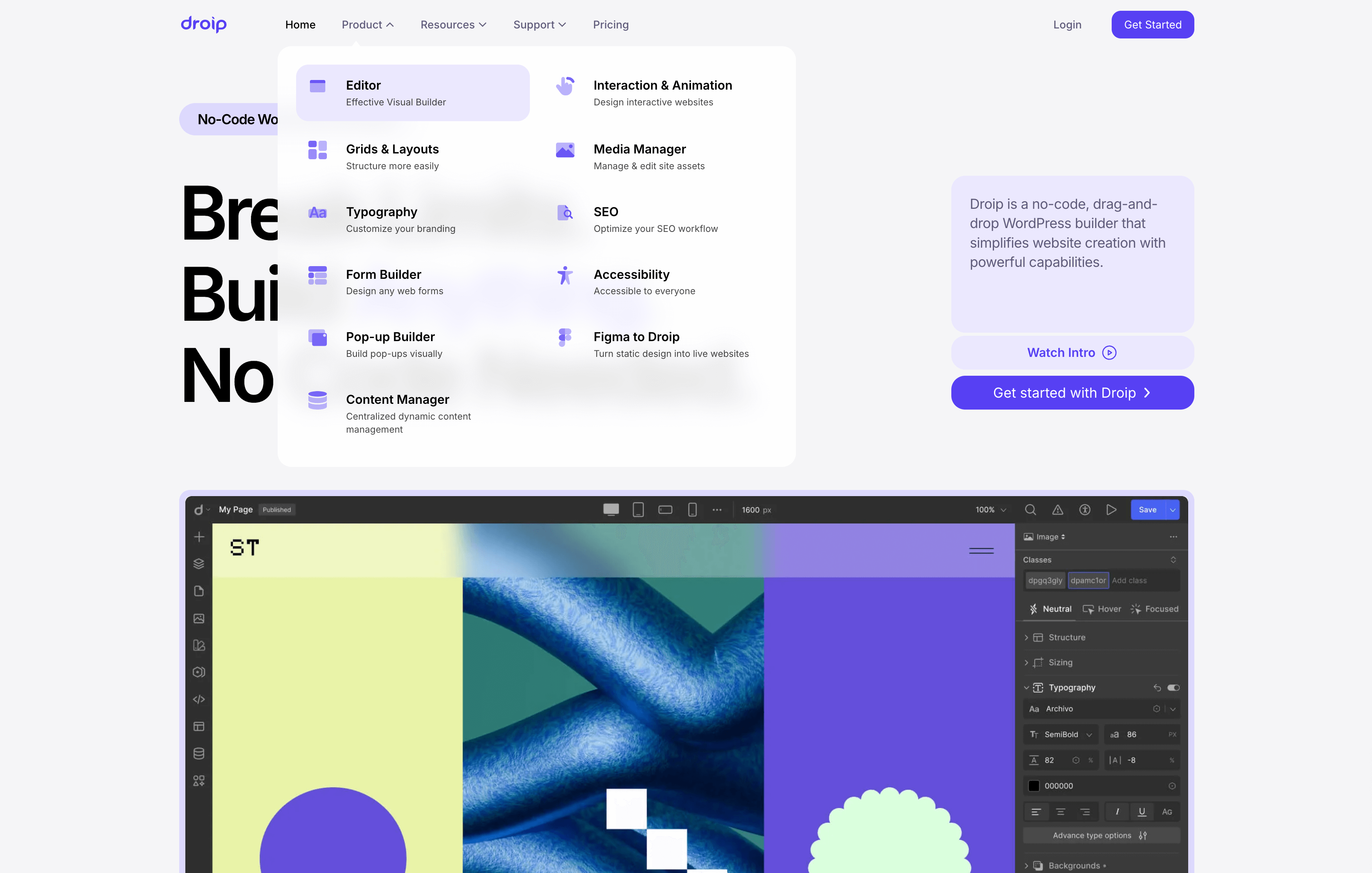1372x873 pixels.
Task: Set text alignment to left
Action: click(1036, 811)
